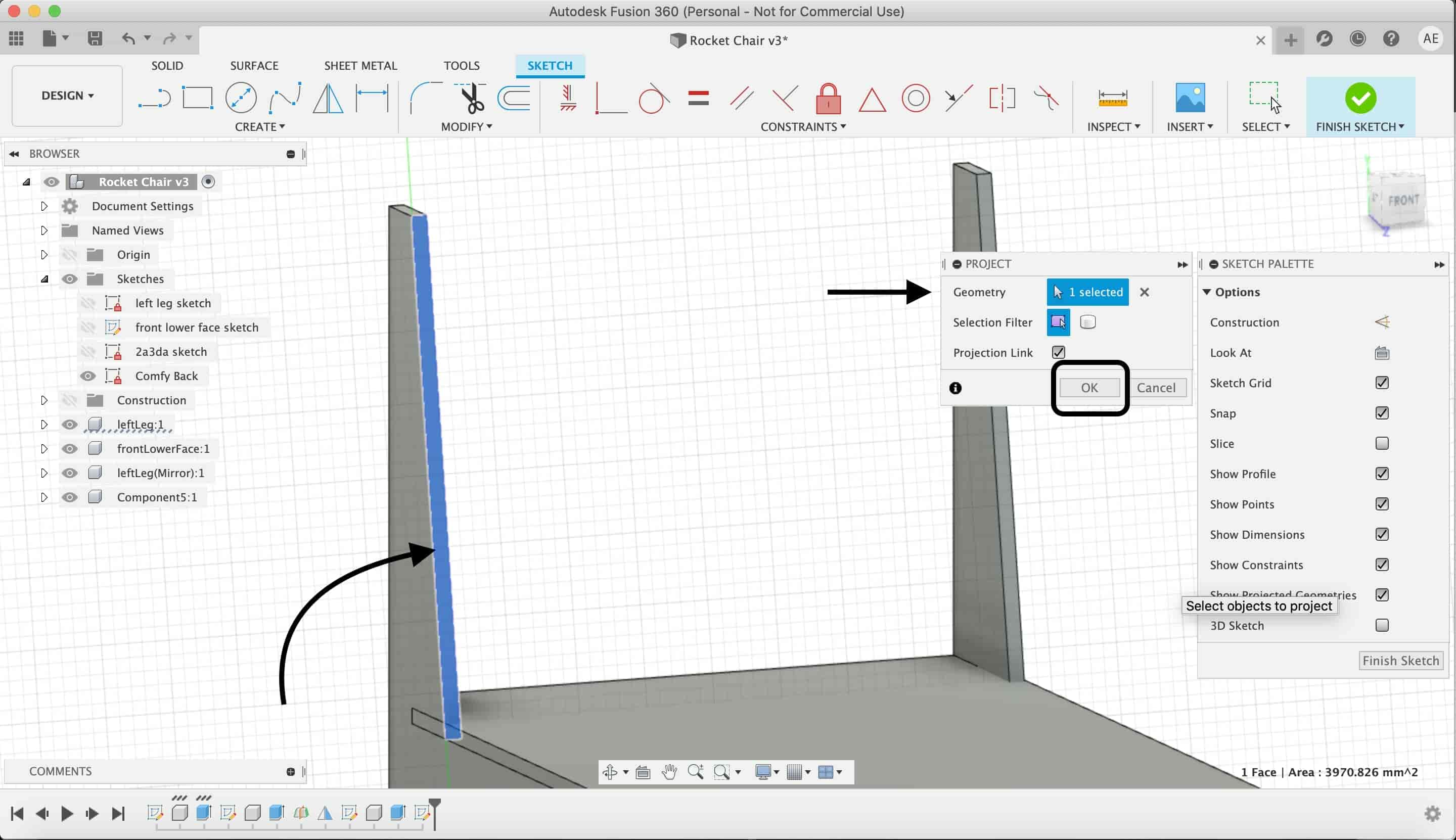Screen dimensions: 1456x840
Task: Open the MODIFY dropdown menu
Action: coord(466,126)
